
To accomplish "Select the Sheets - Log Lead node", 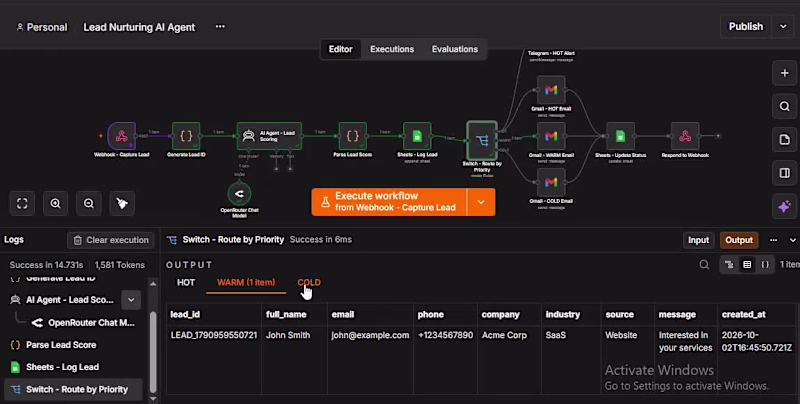I will (x=417, y=136).
